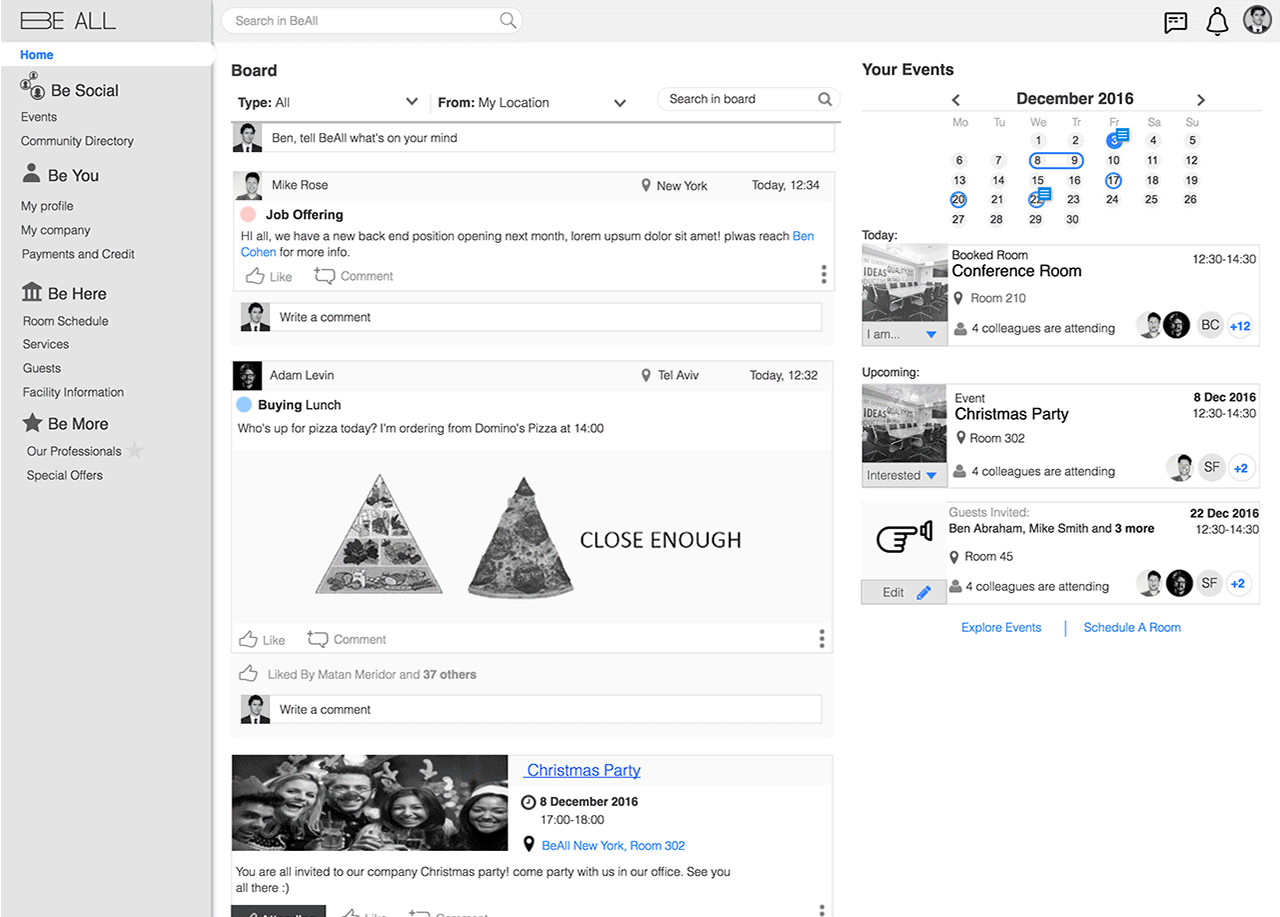Click the location pin beside Tel Aviv
The image size is (1280, 917).
(646, 375)
